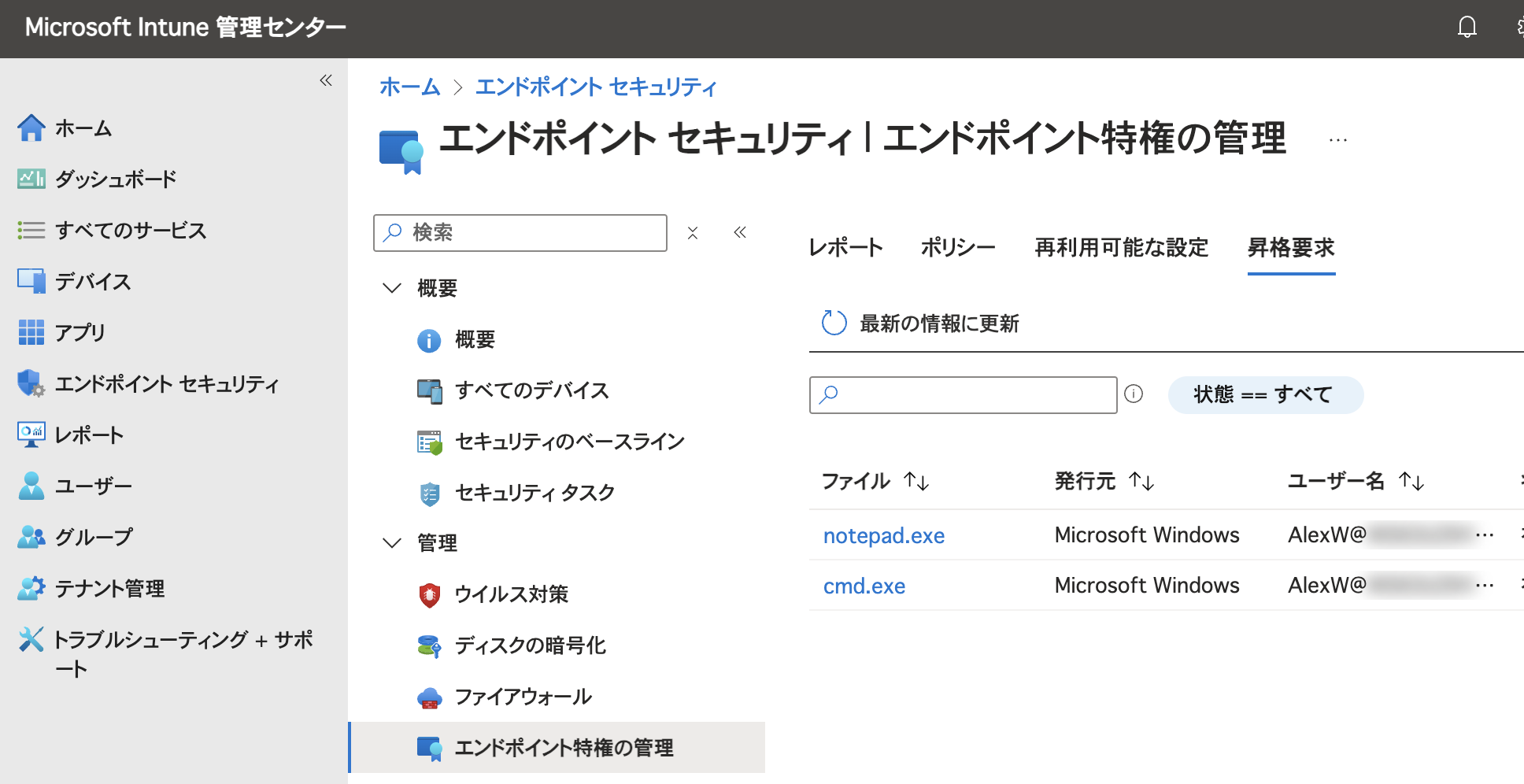Go to ホーム breadcrumb link
Screen dimensions: 1524x784
(x=410, y=87)
